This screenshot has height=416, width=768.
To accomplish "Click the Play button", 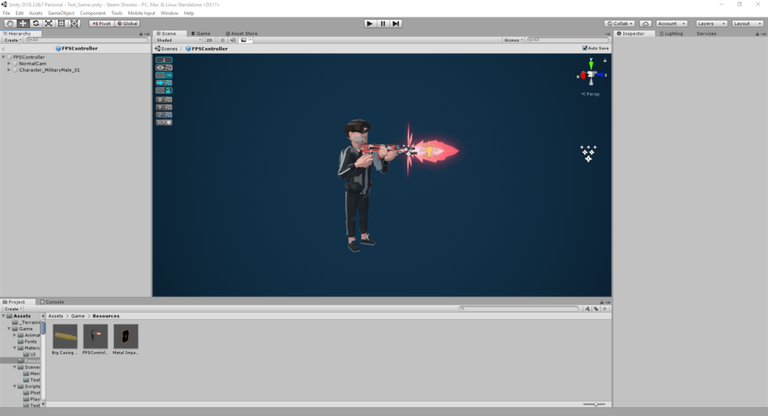I will coord(370,24).
